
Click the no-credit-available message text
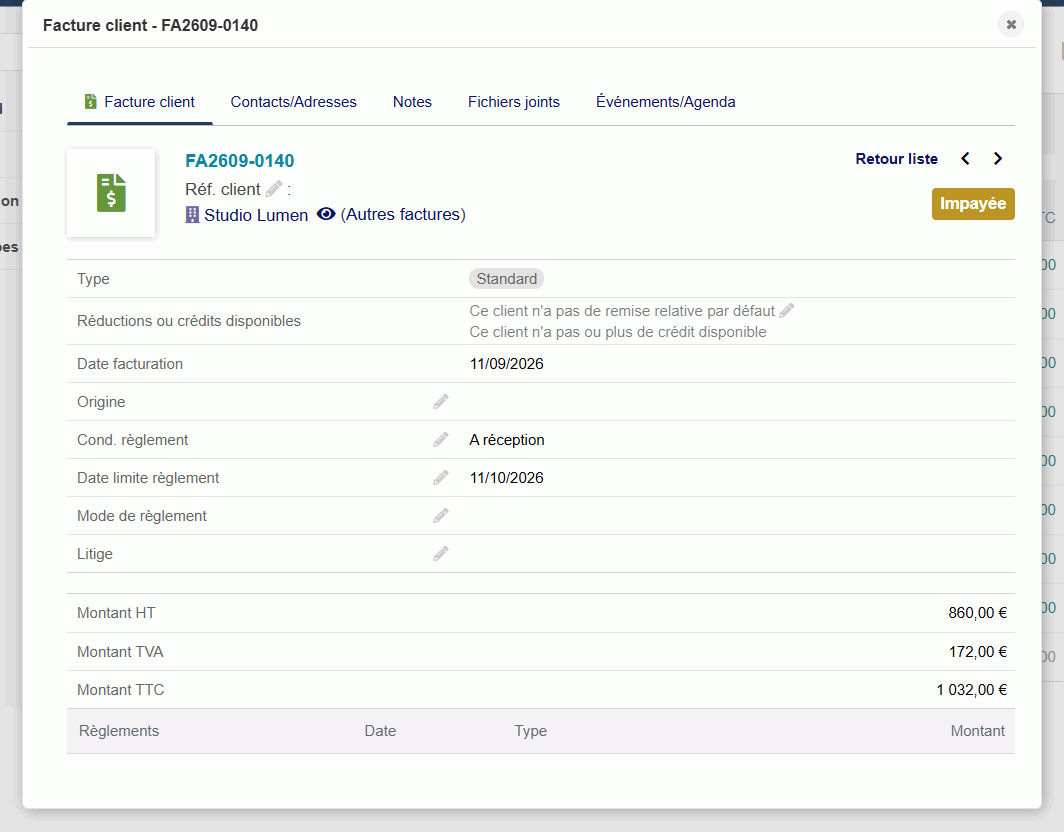618,332
